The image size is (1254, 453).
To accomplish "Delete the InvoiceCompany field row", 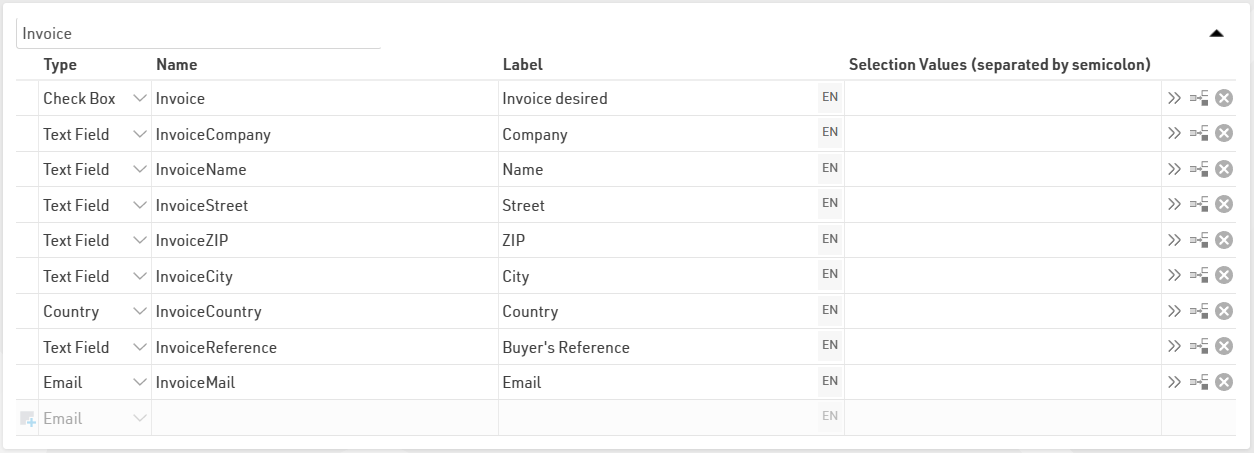I will tap(1223, 134).
